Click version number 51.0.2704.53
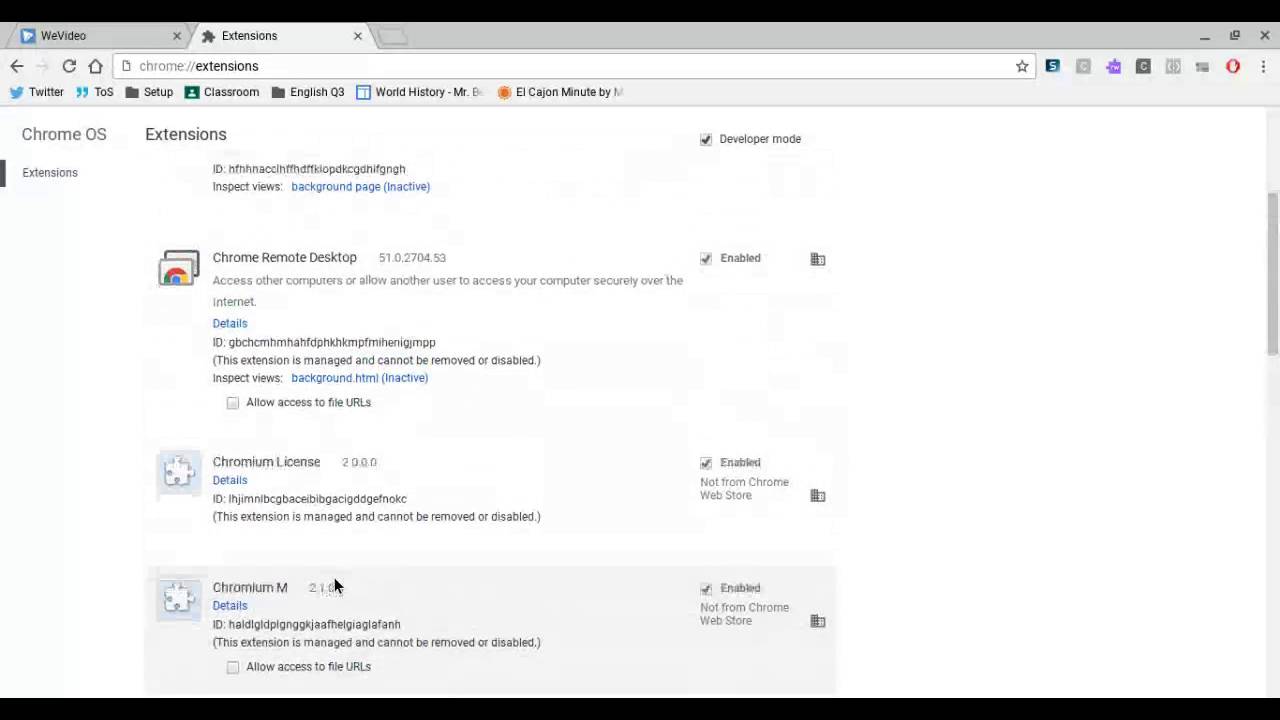 pyautogui.click(x=412, y=258)
